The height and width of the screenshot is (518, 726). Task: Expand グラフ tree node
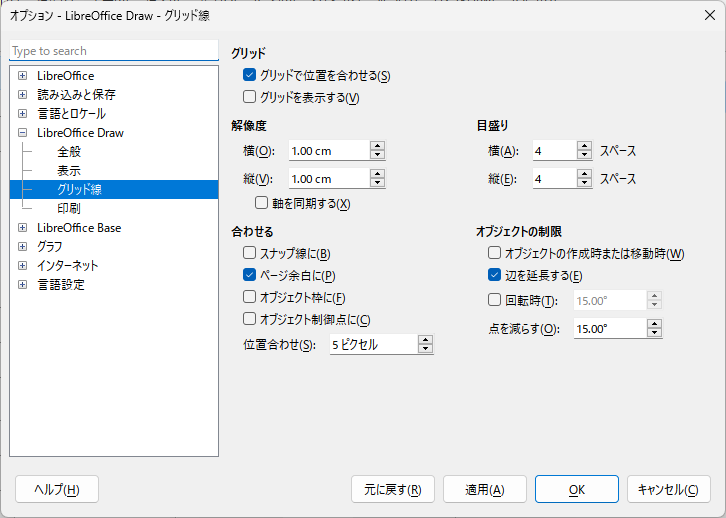pos(22,246)
